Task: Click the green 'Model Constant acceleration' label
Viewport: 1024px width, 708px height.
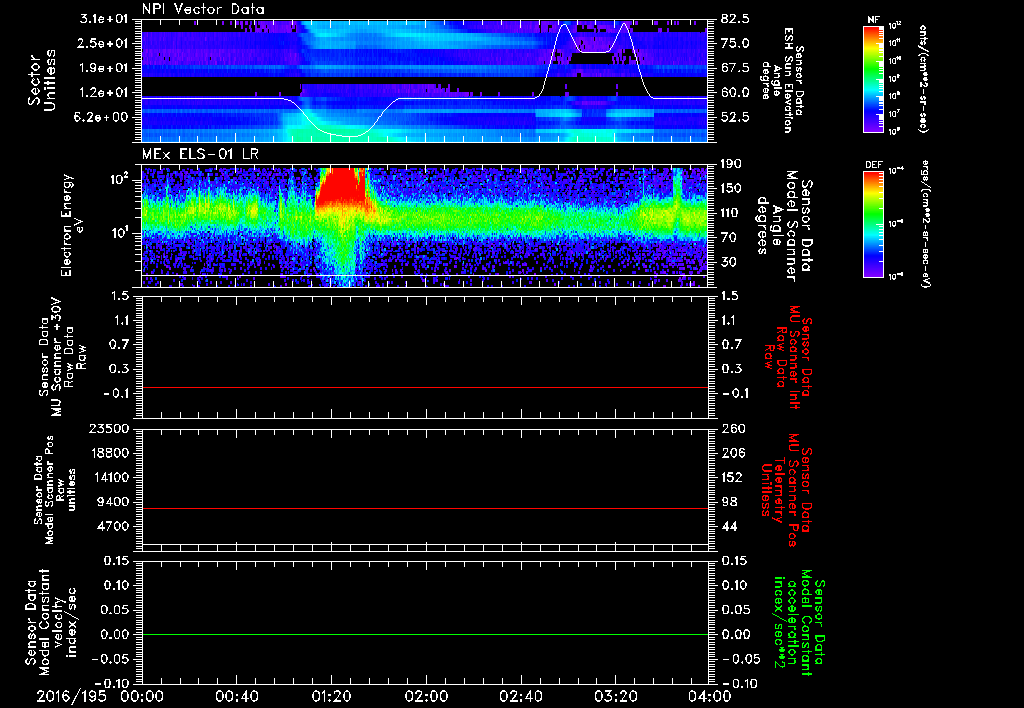Action: 799,622
